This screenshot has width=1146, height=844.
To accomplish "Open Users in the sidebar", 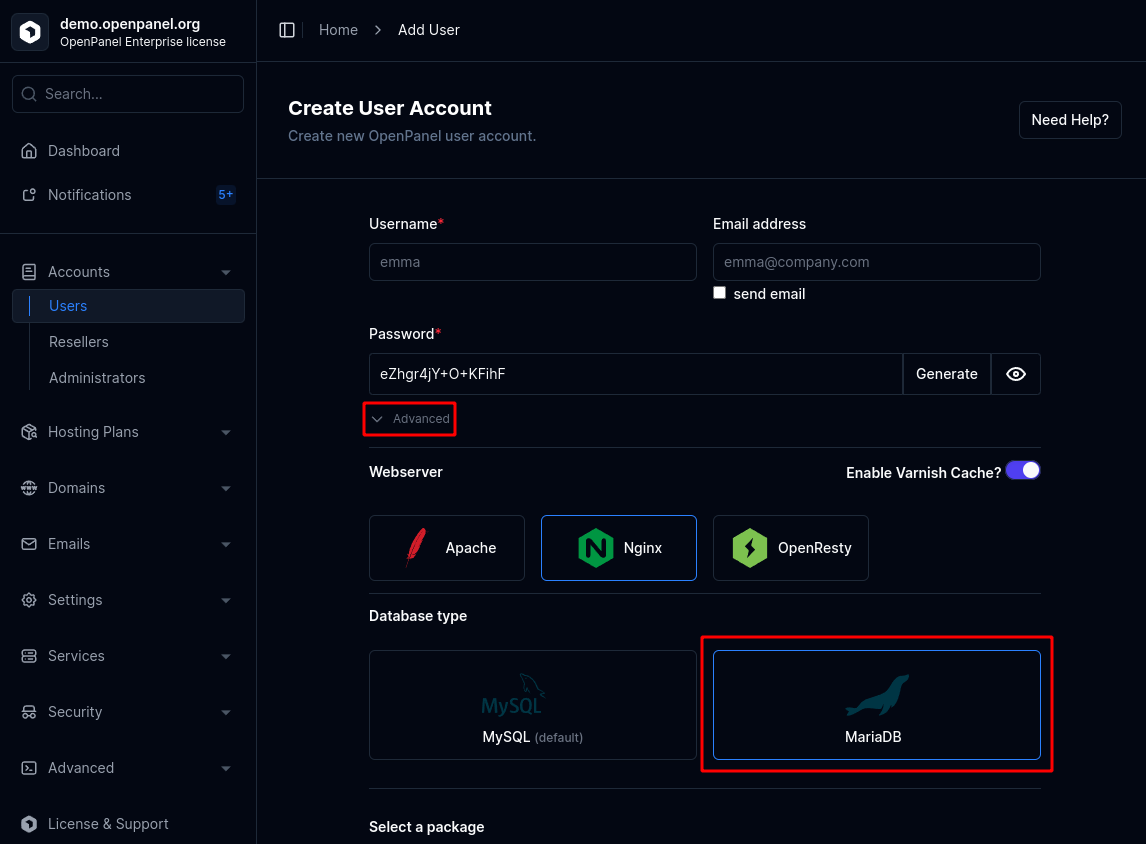I will click(x=129, y=305).
